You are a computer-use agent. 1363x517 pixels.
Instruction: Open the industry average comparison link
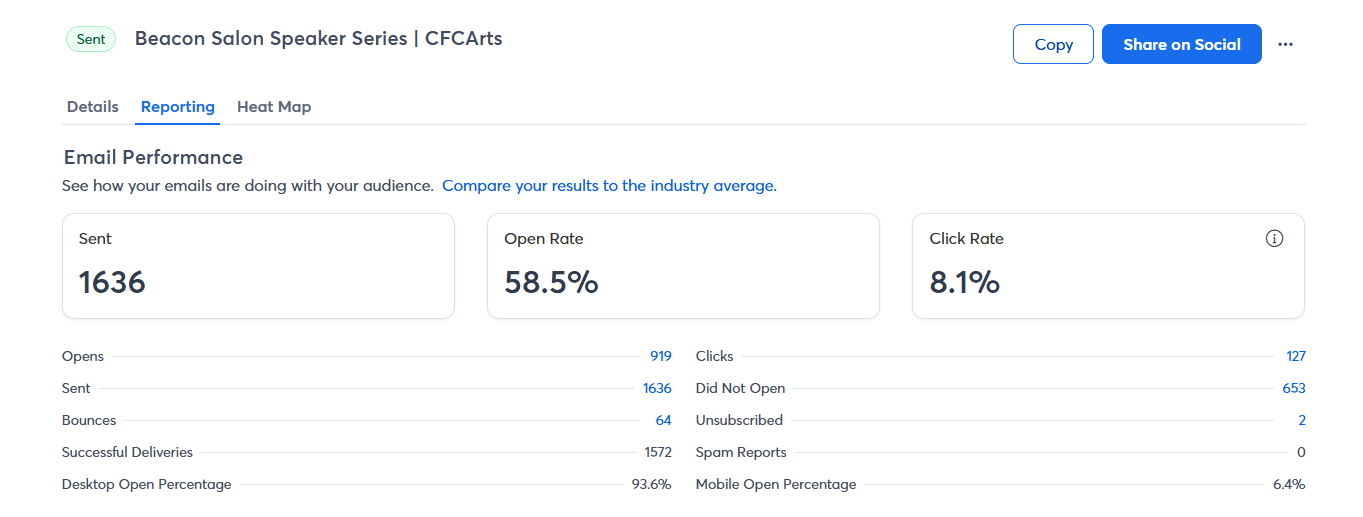point(609,186)
